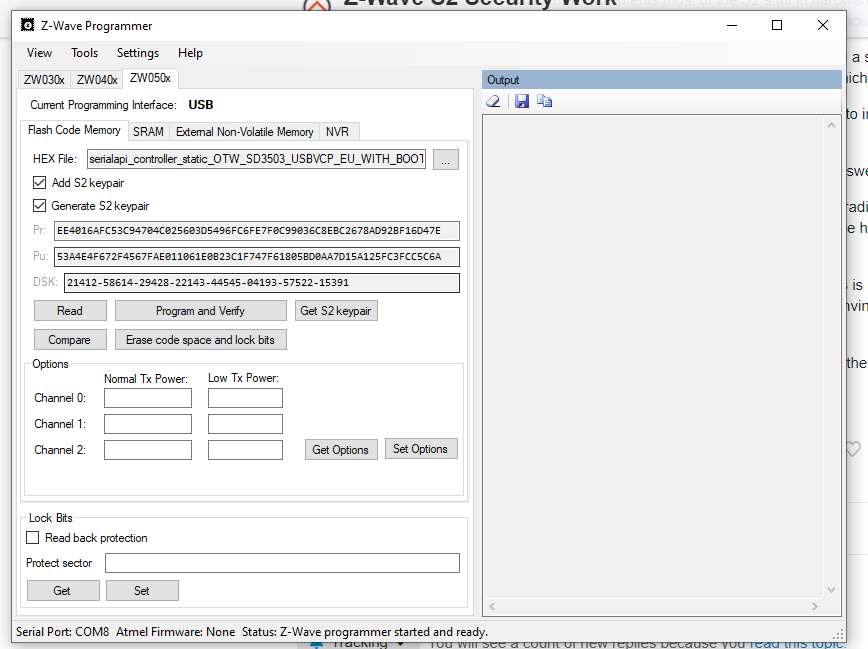Click output horizontal scrollbar right arrow
Viewport: 868px width, 649px height.
pos(814,606)
